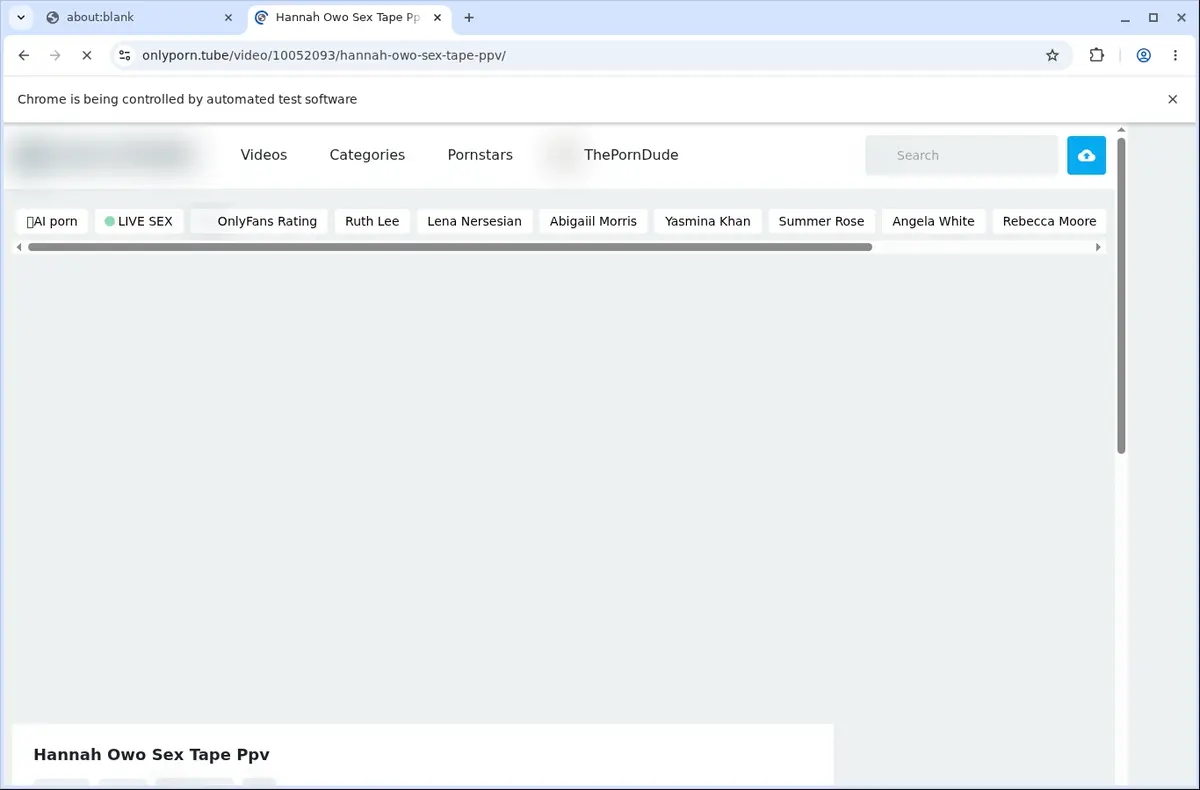This screenshot has width=1200, height=790.
Task: Select the Yasmina Khan tag chip
Action: point(708,221)
